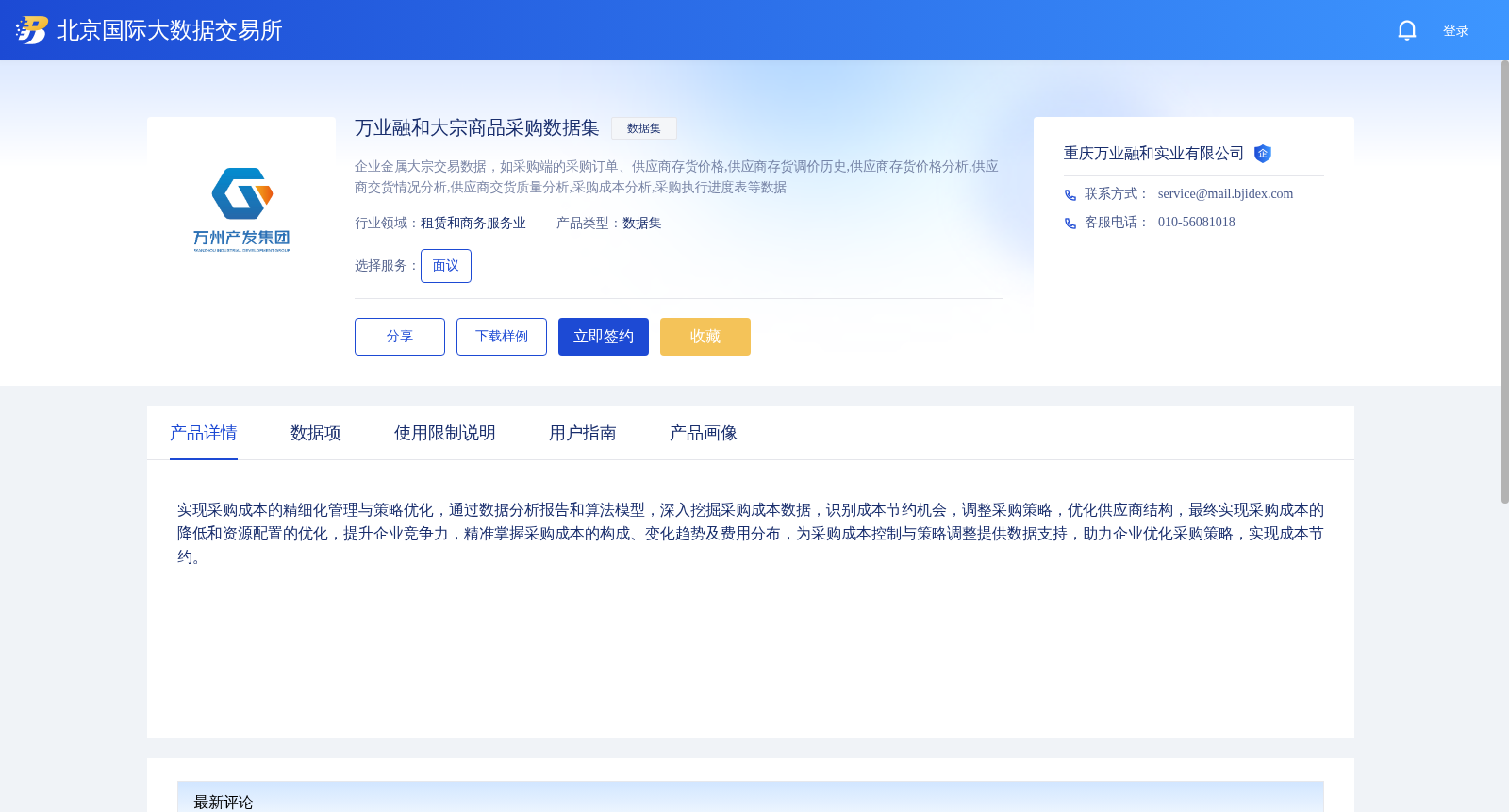Image resolution: width=1509 pixels, height=812 pixels.
Task: Click the service@mail.bjidex.com email text
Action: coord(1225,194)
